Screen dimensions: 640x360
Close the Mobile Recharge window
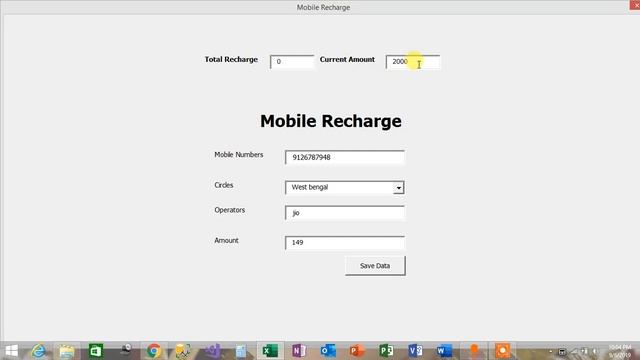(635, 5)
